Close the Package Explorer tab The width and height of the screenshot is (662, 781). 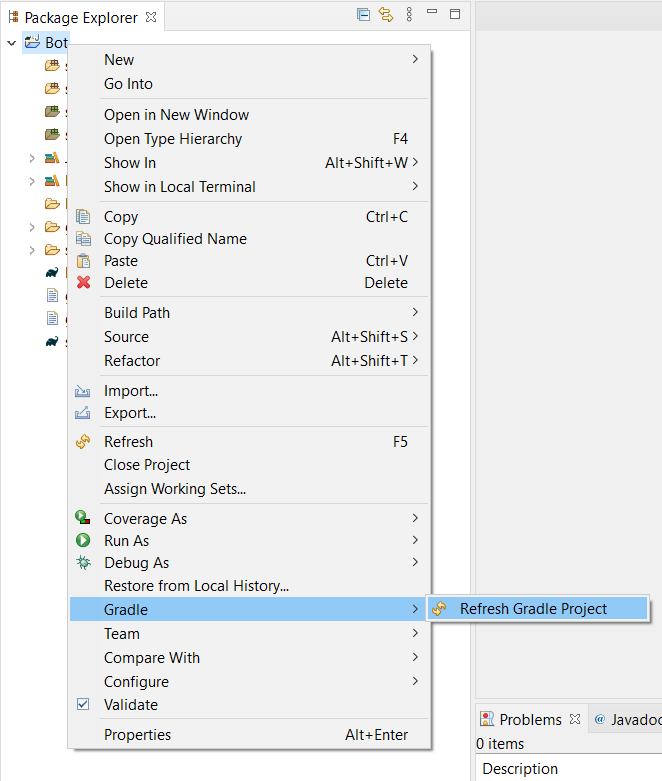[x=151, y=17]
